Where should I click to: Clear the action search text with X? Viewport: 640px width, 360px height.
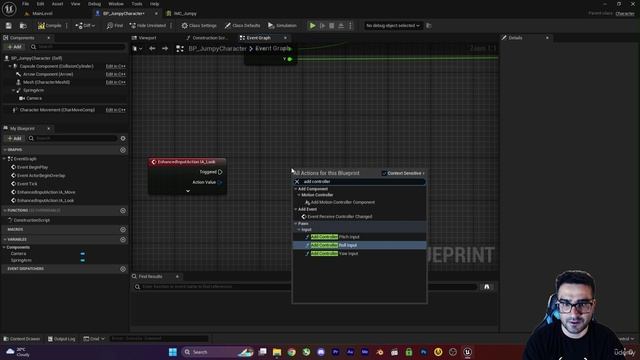(x=297, y=182)
